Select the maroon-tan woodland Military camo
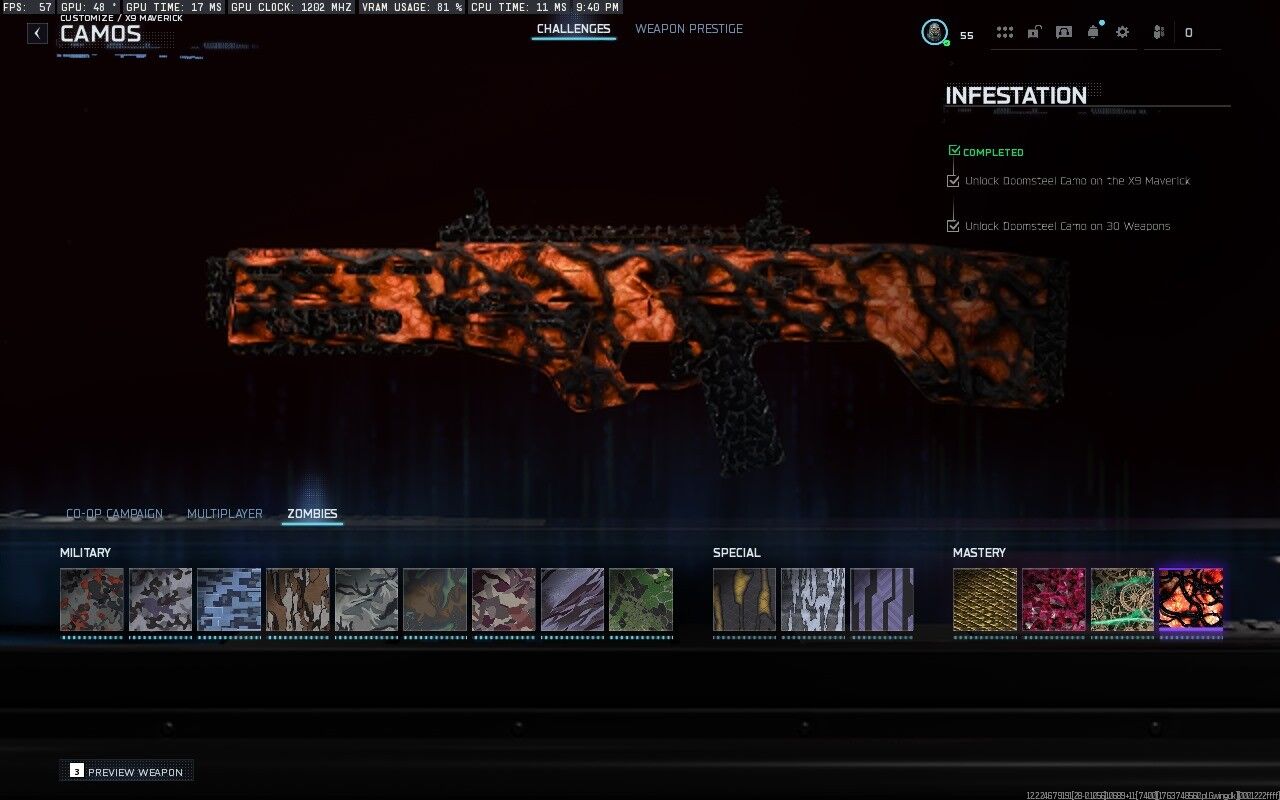Screen dimensions: 1280x800 [503, 600]
